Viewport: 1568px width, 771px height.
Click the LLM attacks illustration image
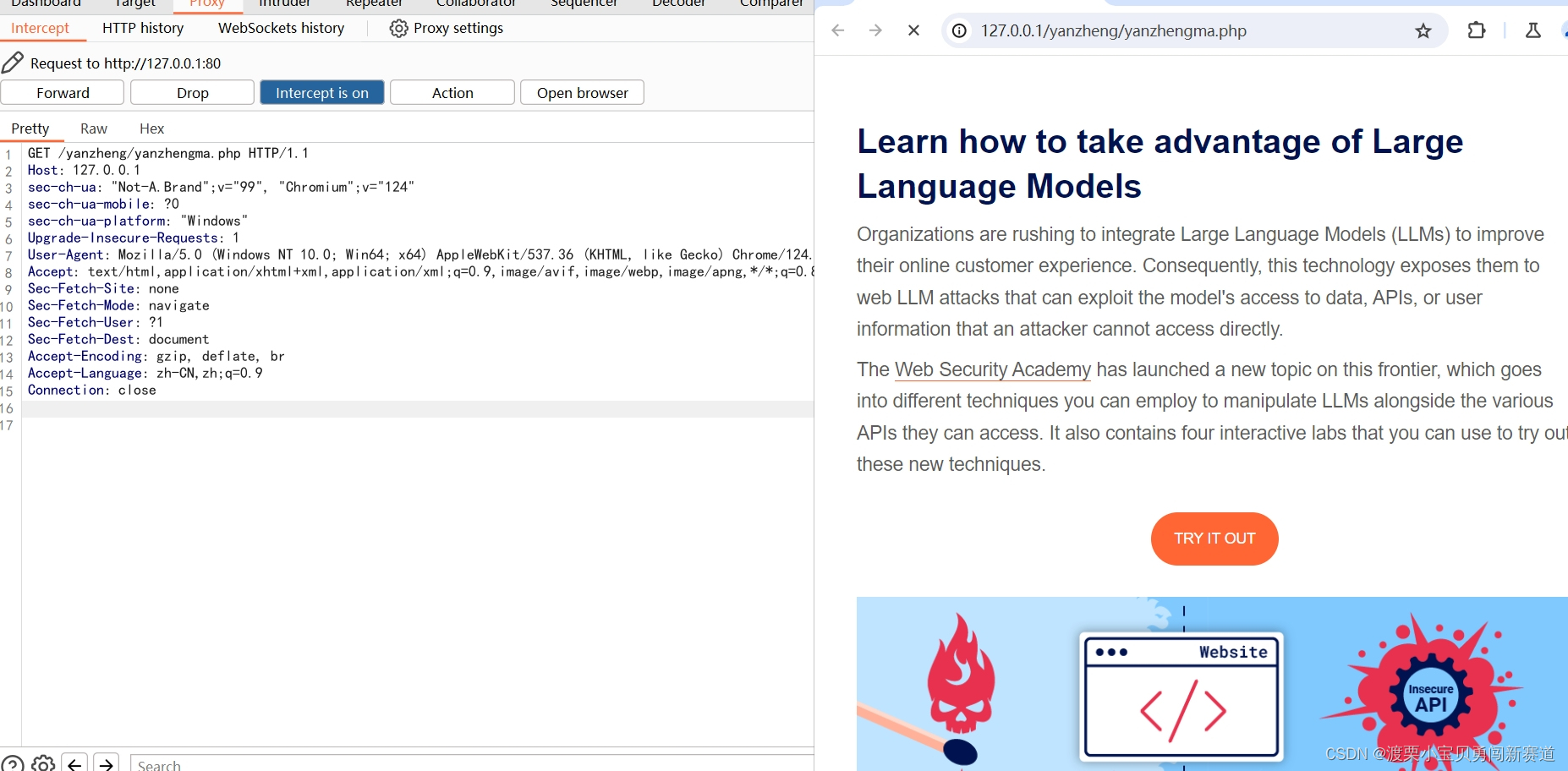1212,684
